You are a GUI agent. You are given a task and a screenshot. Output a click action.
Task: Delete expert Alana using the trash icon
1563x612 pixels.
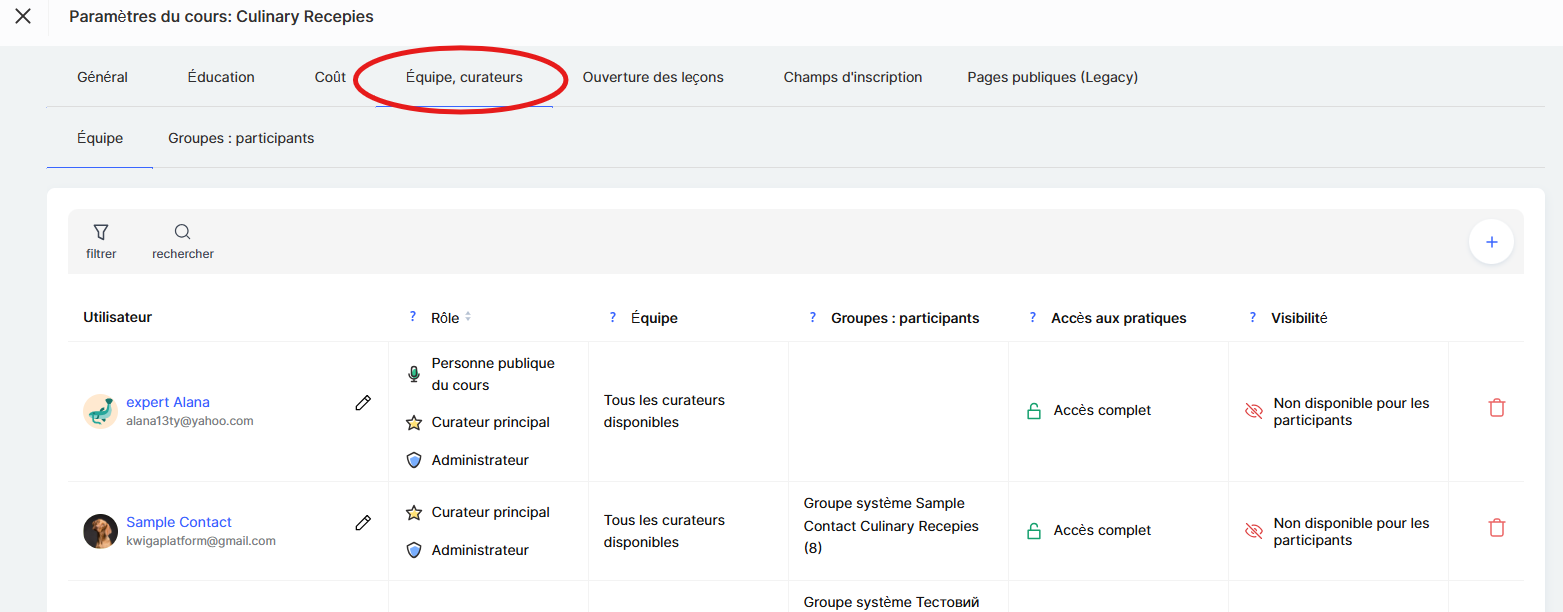[1496, 408]
